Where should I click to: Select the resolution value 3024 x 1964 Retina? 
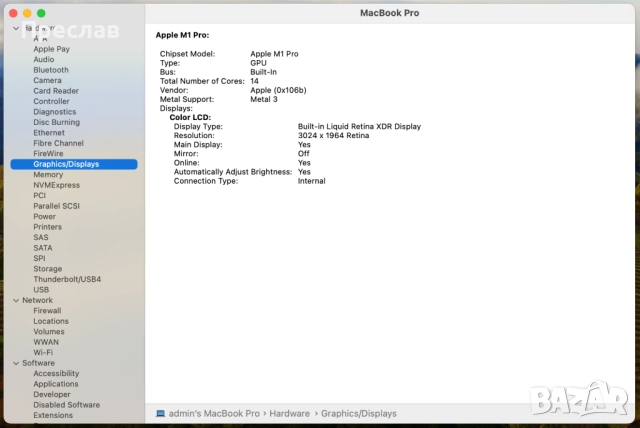(333, 135)
